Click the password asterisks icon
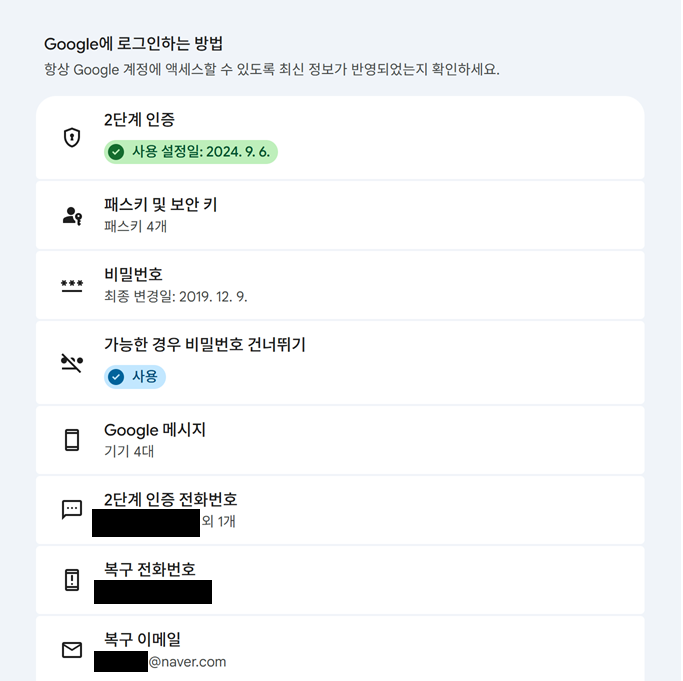The image size is (683, 681). (x=72, y=285)
